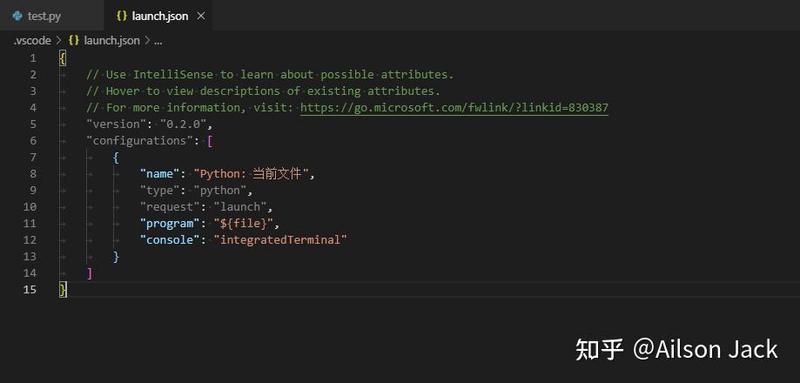The width and height of the screenshot is (800, 383).
Task: Open the .vscode breadcrumb folder
Action: coord(32,41)
